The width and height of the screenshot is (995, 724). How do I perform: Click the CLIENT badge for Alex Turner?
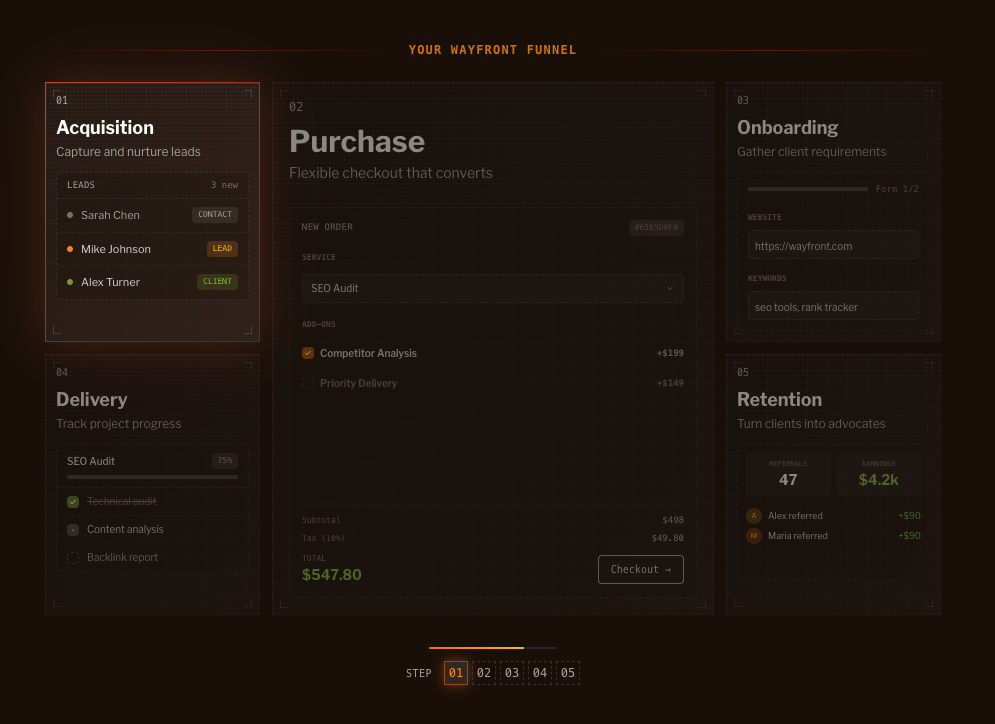coord(217,281)
